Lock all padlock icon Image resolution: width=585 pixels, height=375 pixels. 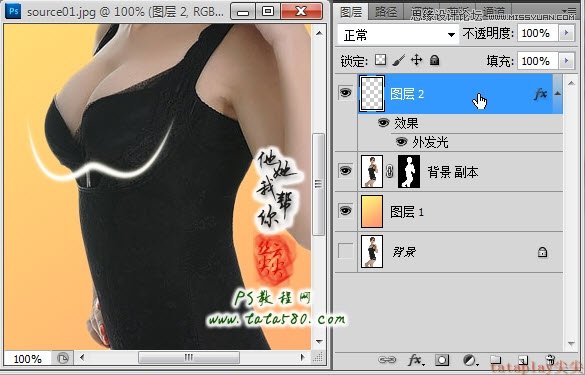(x=434, y=60)
